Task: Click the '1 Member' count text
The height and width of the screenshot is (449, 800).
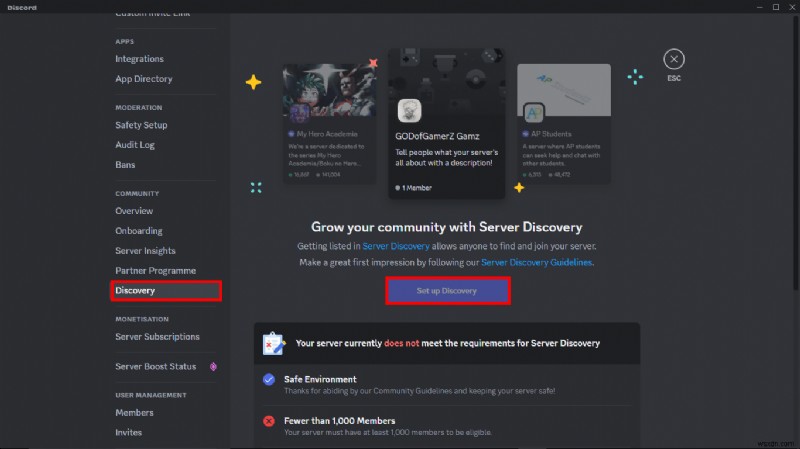Action: [x=416, y=188]
